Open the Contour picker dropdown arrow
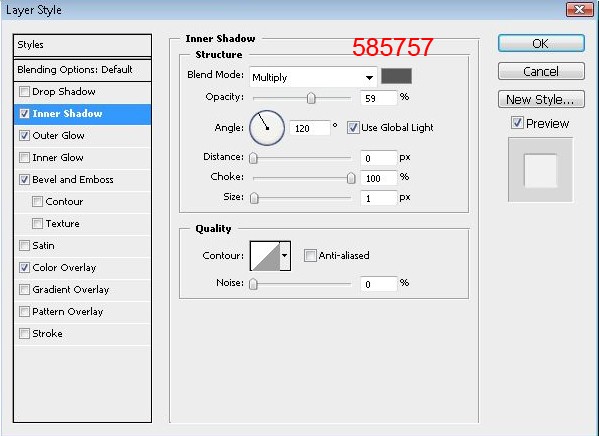 [x=285, y=256]
